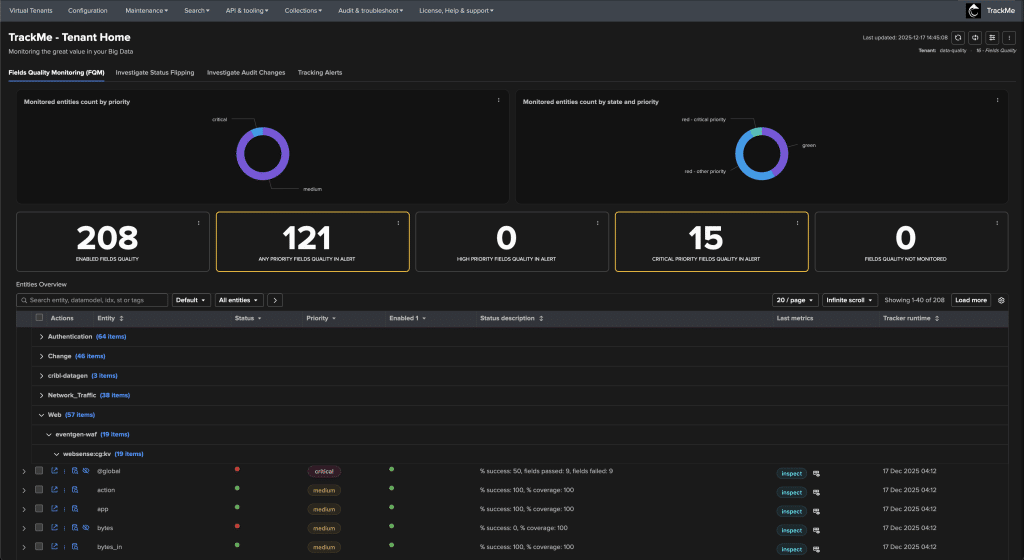Tick the checkbox for the bytes_in row
This screenshot has height=560, width=1024.
pyautogui.click(x=39, y=547)
